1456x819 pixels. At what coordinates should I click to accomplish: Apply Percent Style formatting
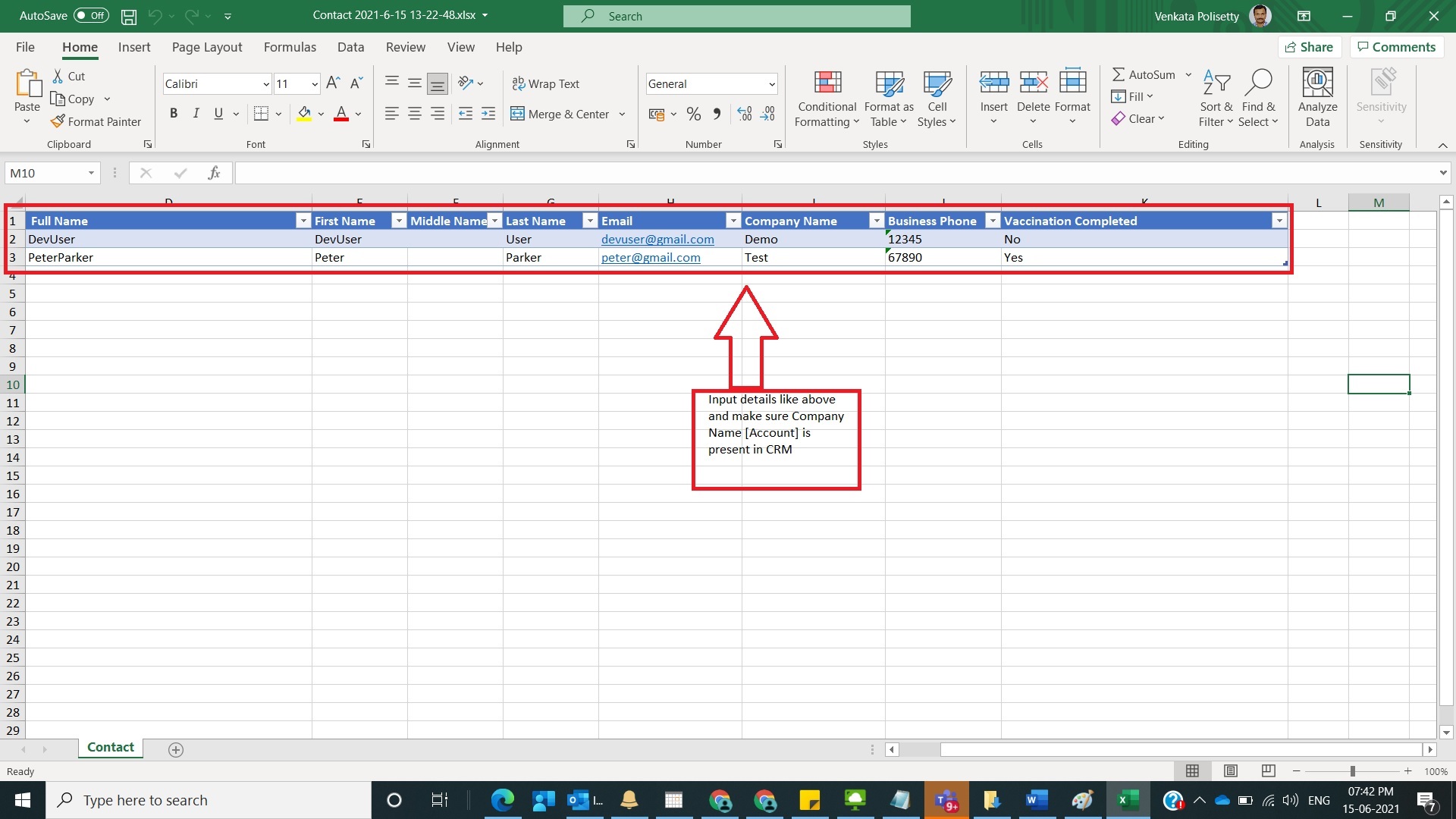[x=693, y=114]
